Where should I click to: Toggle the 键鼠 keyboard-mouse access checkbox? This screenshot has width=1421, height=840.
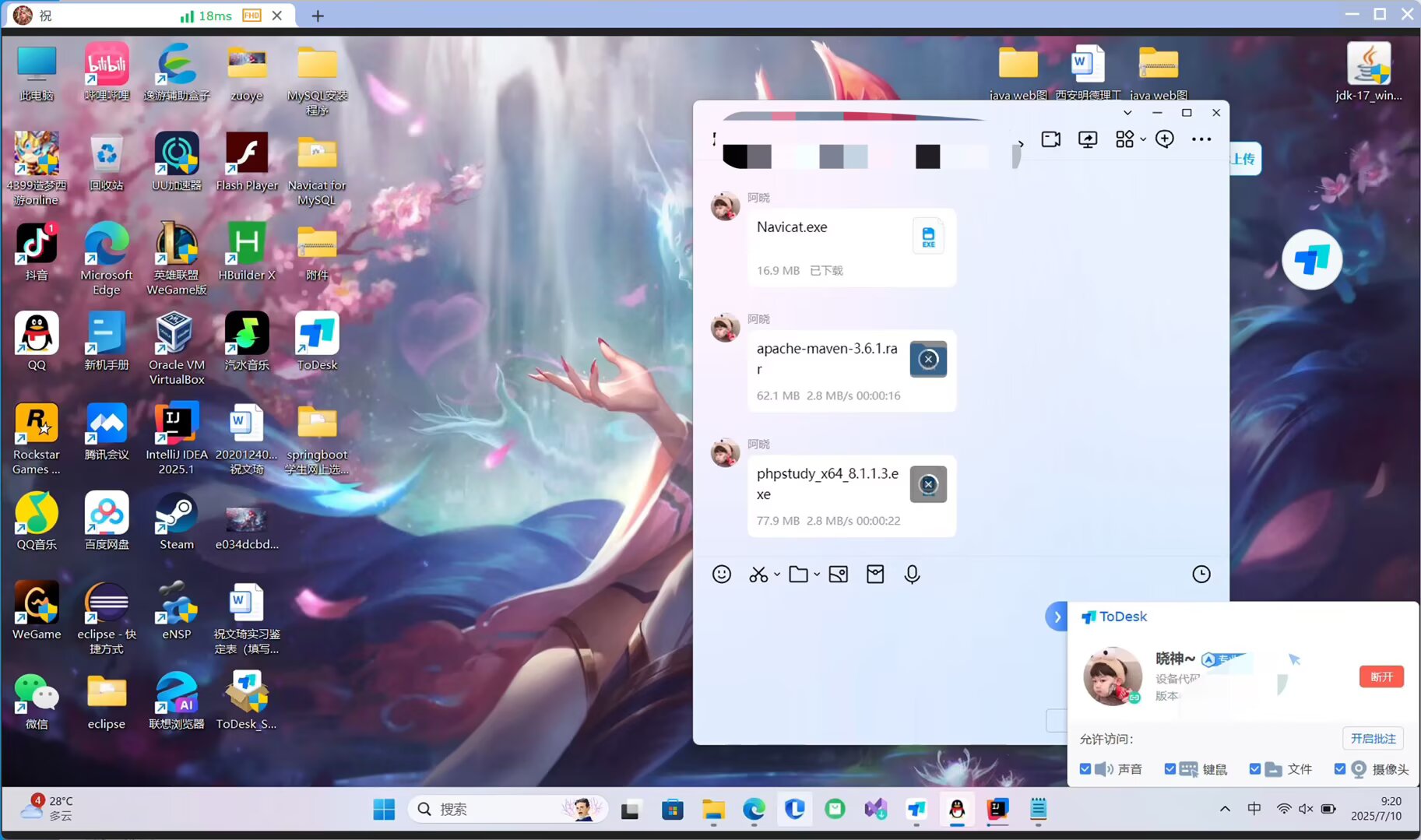tap(1170, 769)
